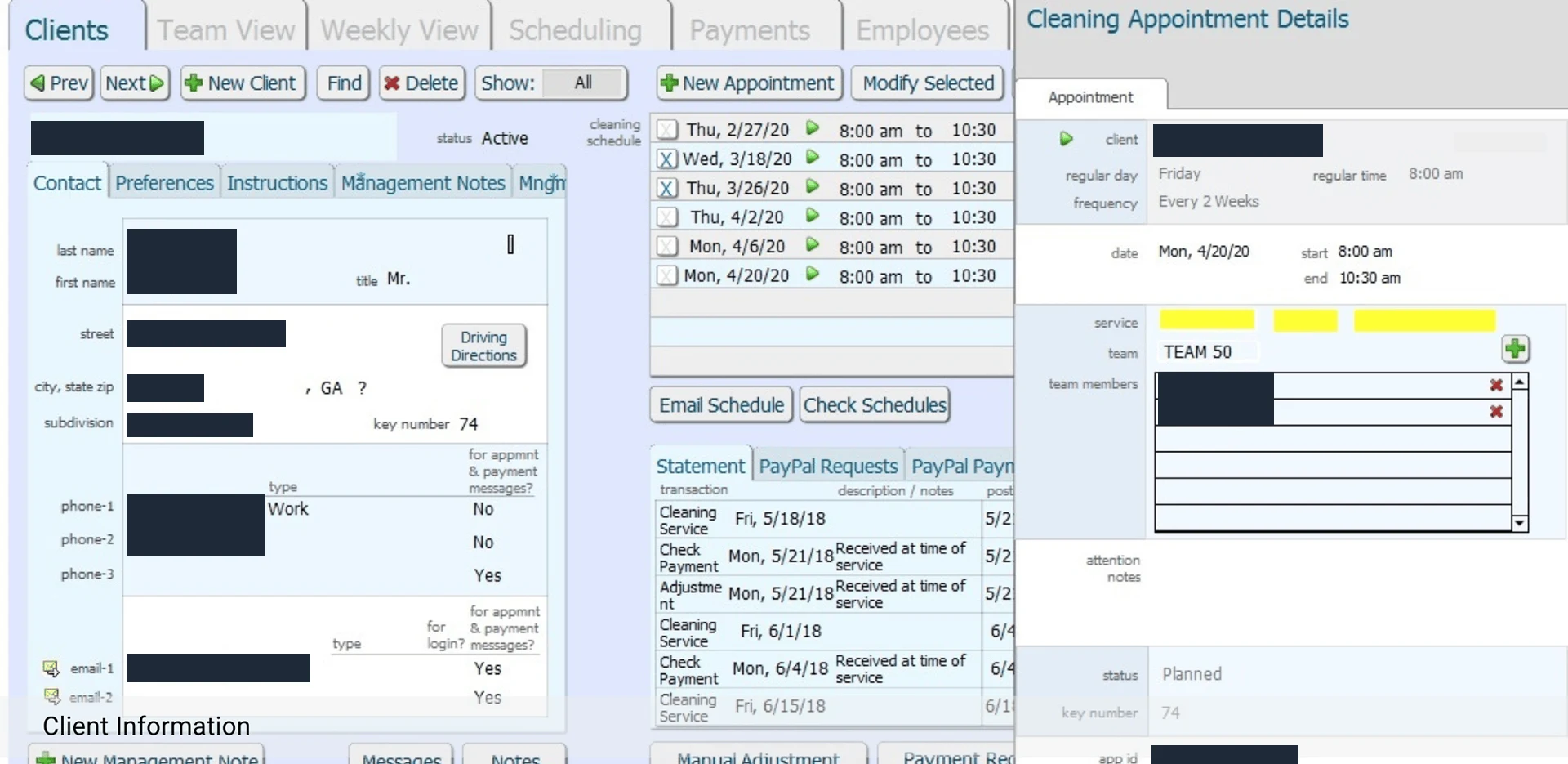Click green arrow next to Mon, 4/6/20 appointment
Viewport: 1568px width, 764px height.
point(812,244)
